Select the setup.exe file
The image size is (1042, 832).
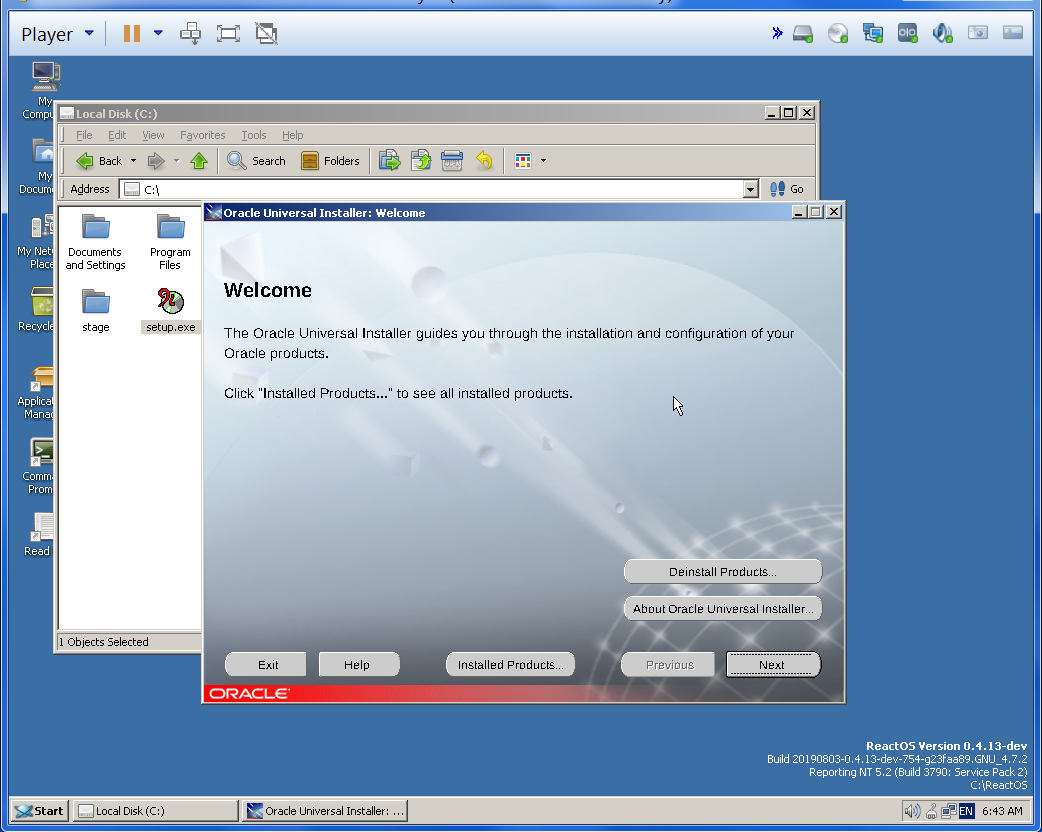coord(171,310)
